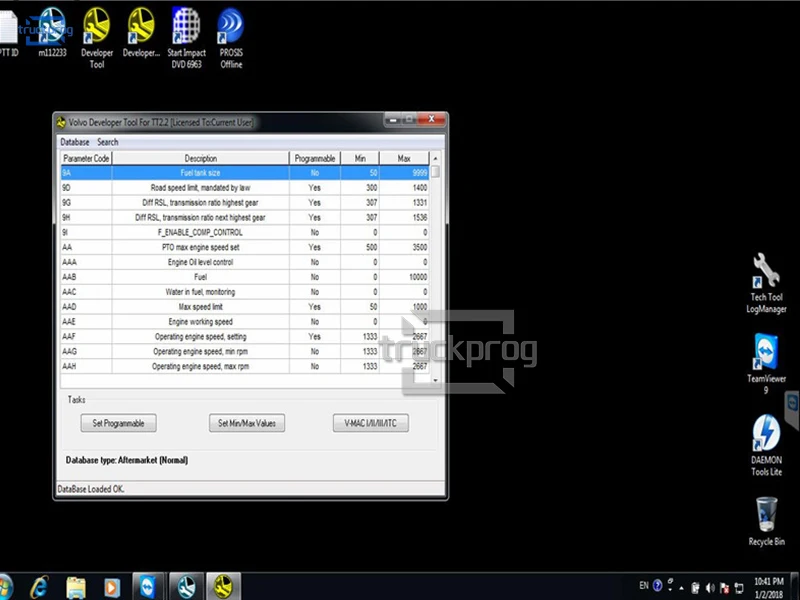The image size is (800, 600).
Task: Select 'Operating engine speed, max rpm' row
Action: [x=245, y=366]
